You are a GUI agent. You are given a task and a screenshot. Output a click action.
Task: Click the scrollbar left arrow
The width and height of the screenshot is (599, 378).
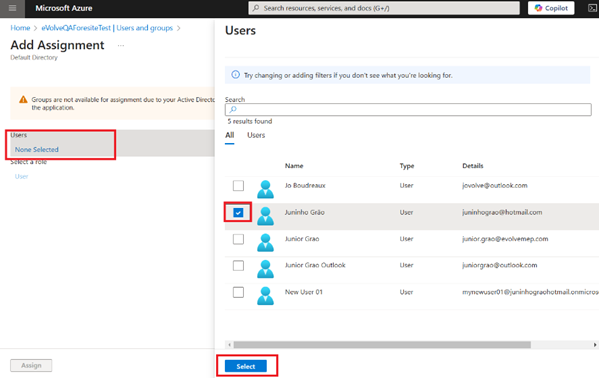click(229, 345)
